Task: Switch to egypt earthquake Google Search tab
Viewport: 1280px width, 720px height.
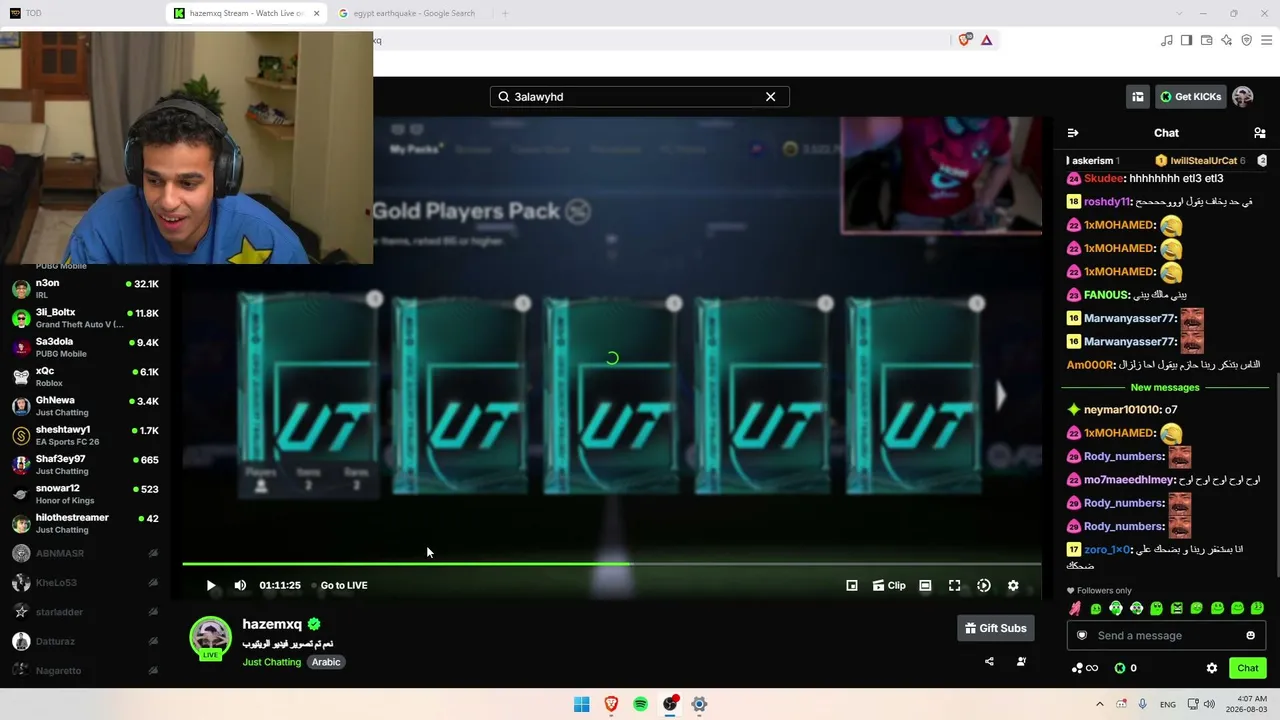Action: coord(412,13)
